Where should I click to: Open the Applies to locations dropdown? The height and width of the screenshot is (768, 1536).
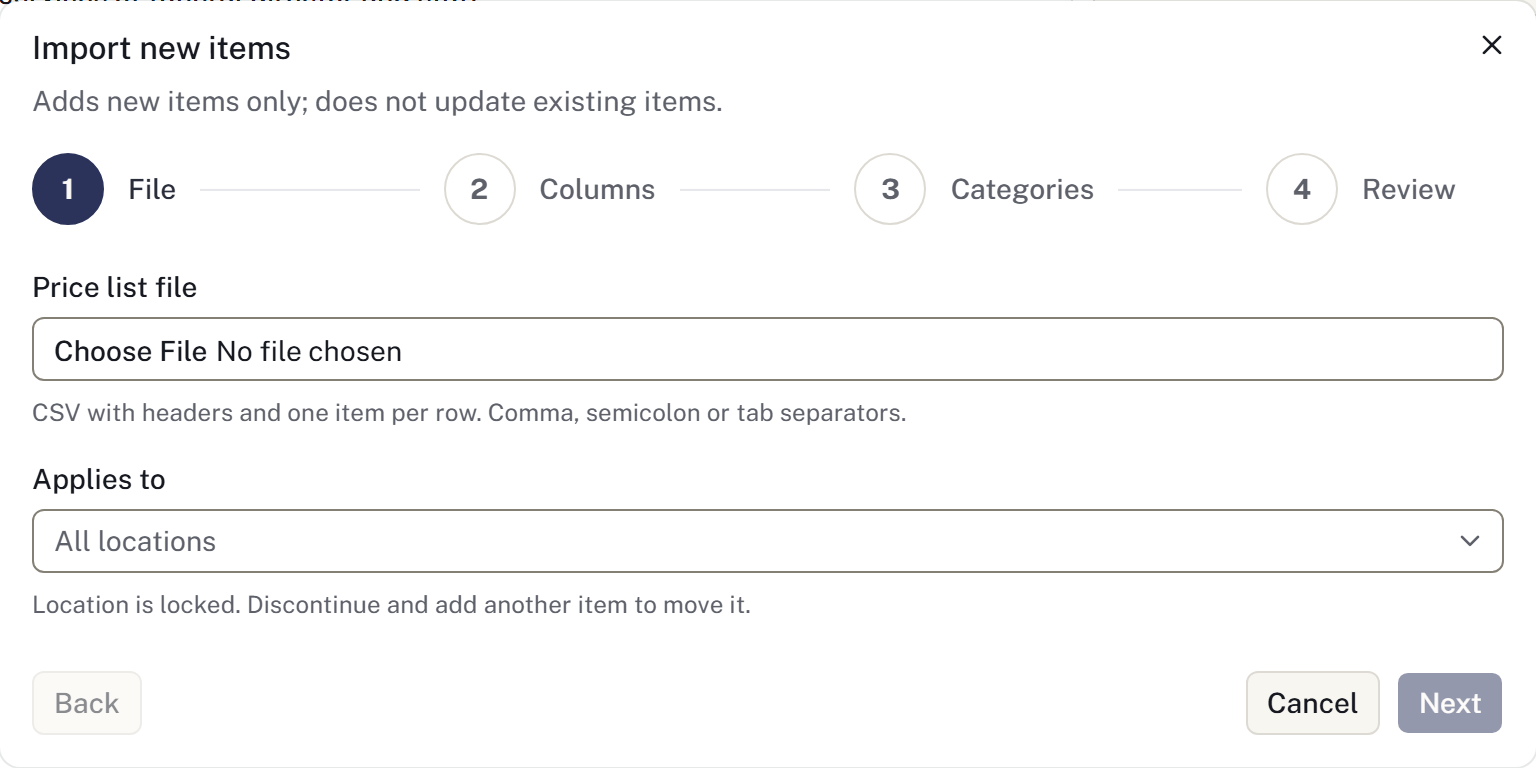pyautogui.click(x=768, y=541)
